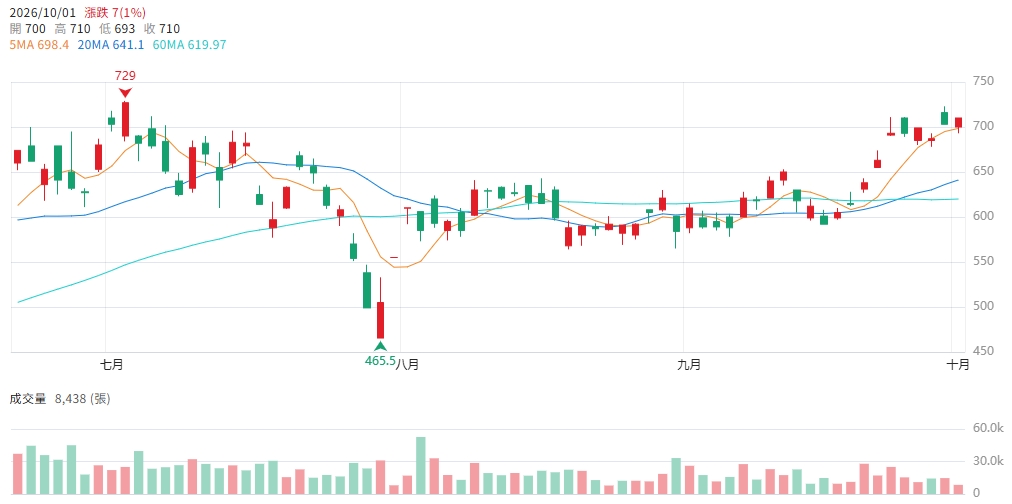This screenshot has height=504, width=1012.
Task: Click the 60.0k volume axis label
Action: point(986,428)
